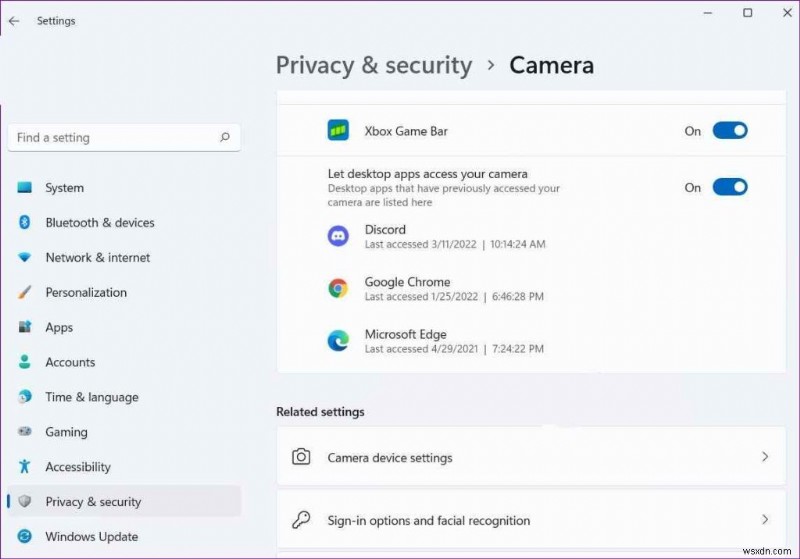The height and width of the screenshot is (559, 800).
Task: Click the Personalization paintbrush icon
Action: (24, 292)
